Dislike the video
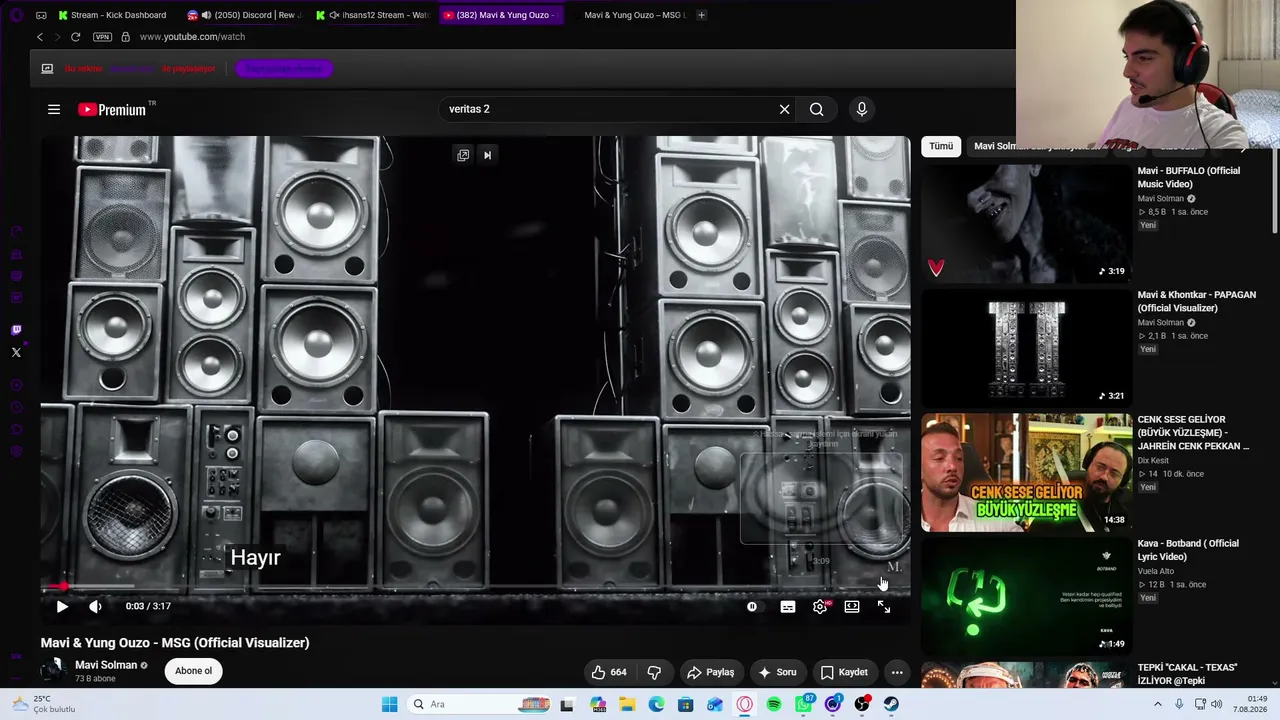Screen dimensions: 1280x720 coord(654,672)
